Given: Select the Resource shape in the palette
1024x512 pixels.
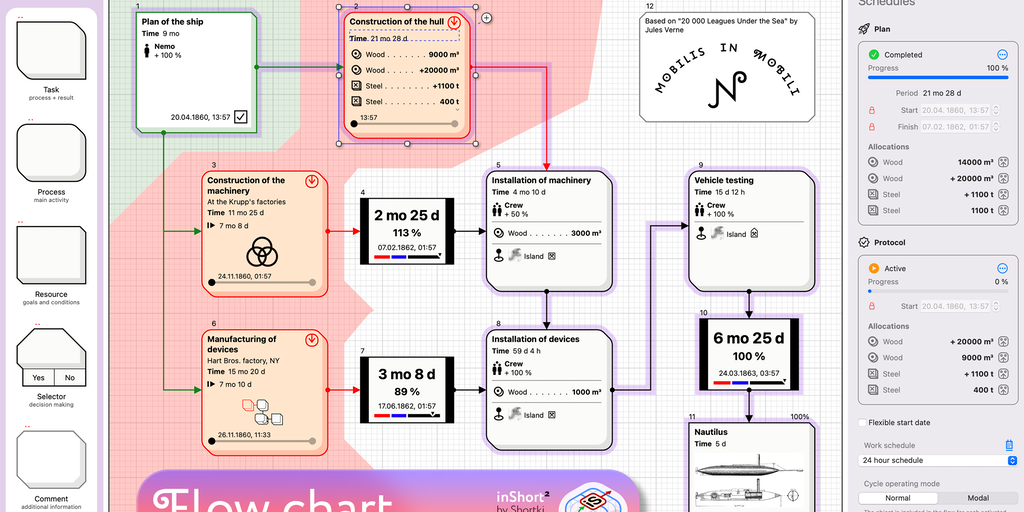Looking at the screenshot, I should click(x=51, y=255).
